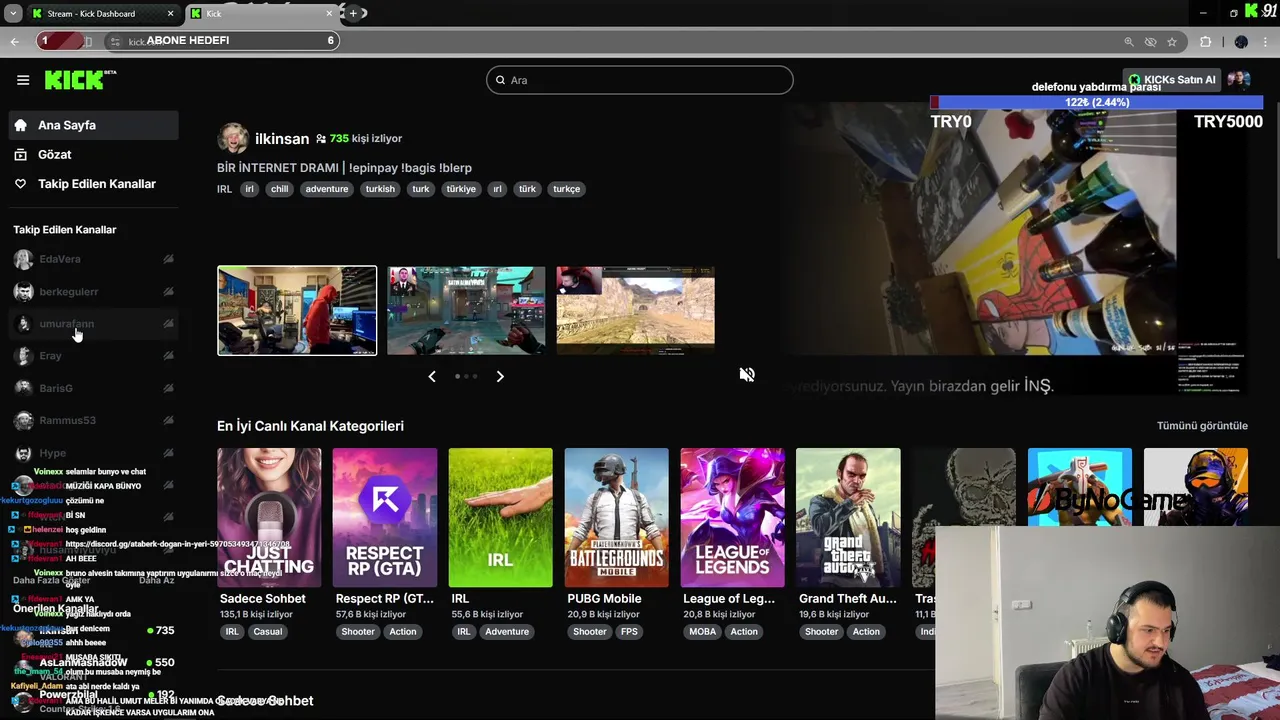This screenshot has width=1280, height=720.
Task: Select the 'irl' tag before 'chill'
Action: [x=250, y=189]
